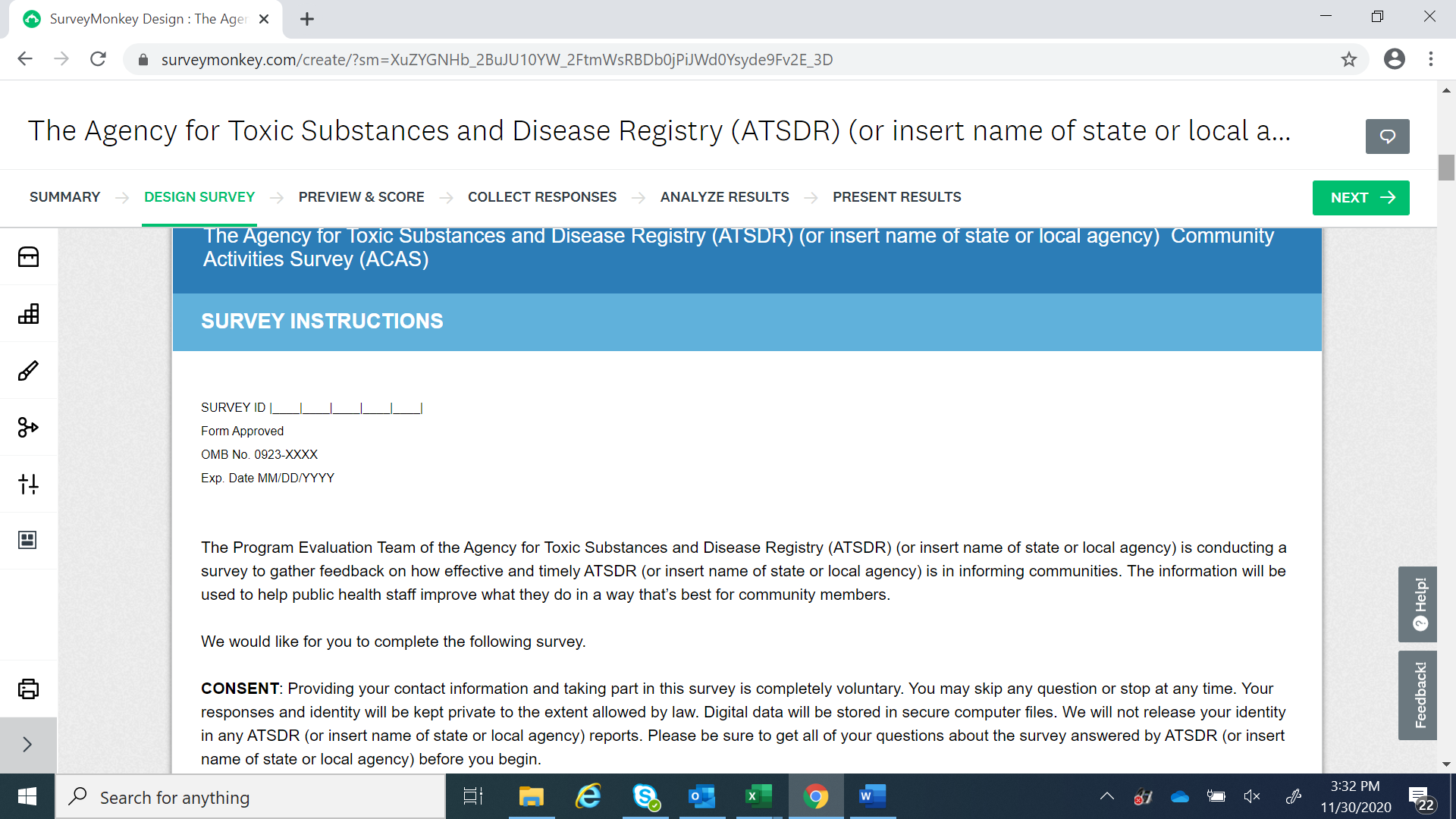
Task: Expand the collapsed left sidebar panel
Action: [x=28, y=745]
